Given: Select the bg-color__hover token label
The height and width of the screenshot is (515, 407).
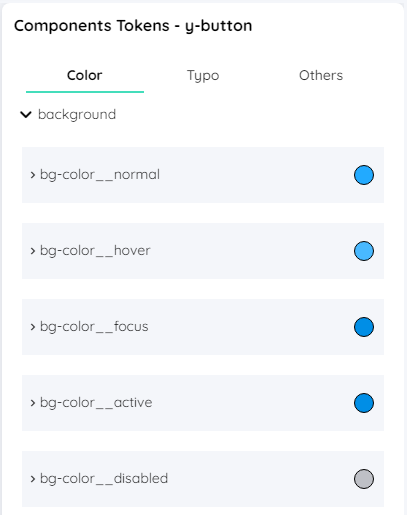Looking at the screenshot, I should tap(95, 251).
